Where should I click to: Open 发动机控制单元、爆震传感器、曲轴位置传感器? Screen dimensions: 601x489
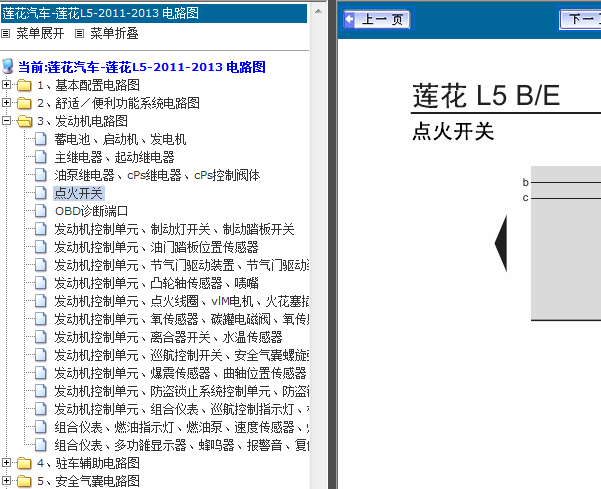click(x=180, y=373)
